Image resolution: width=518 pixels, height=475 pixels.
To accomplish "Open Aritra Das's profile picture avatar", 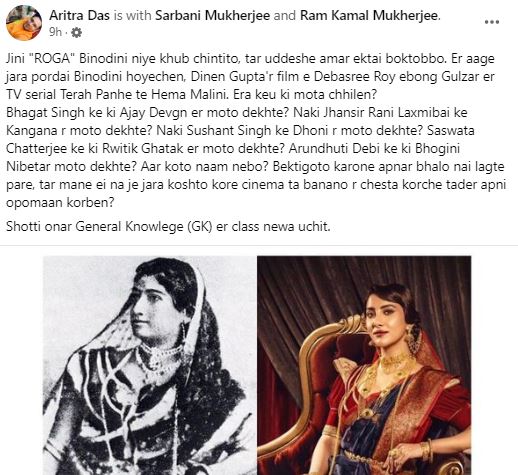I will click(24, 23).
